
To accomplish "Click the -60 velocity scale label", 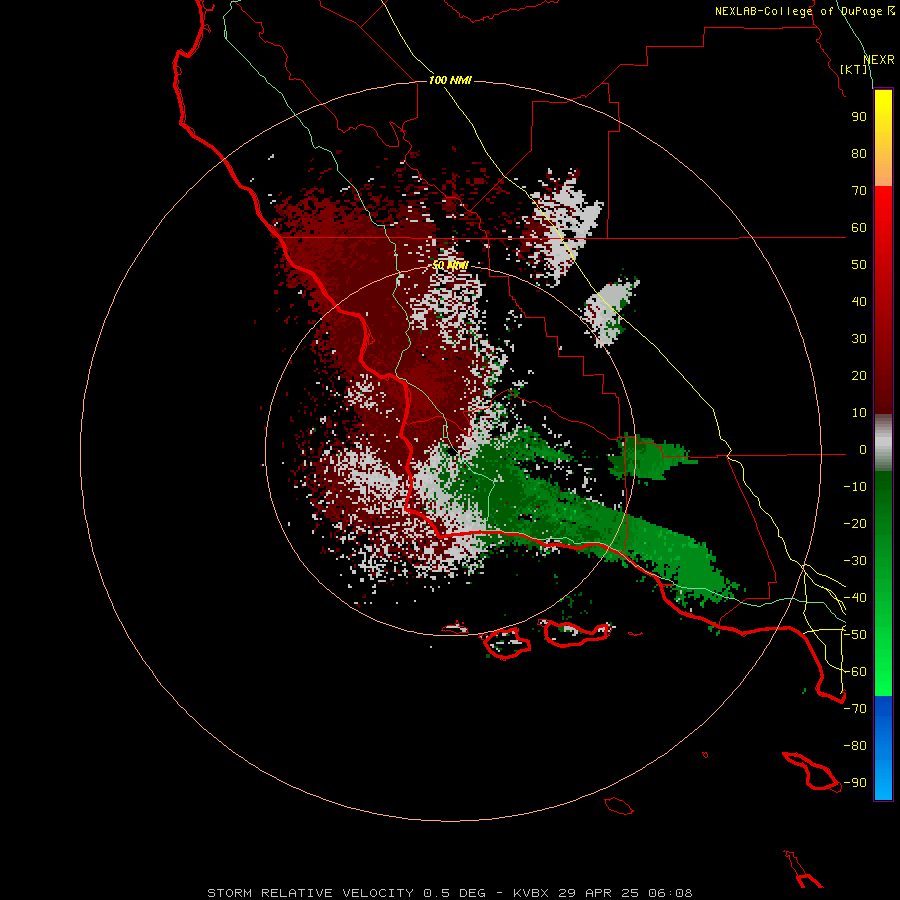I will (x=855, y=672).
